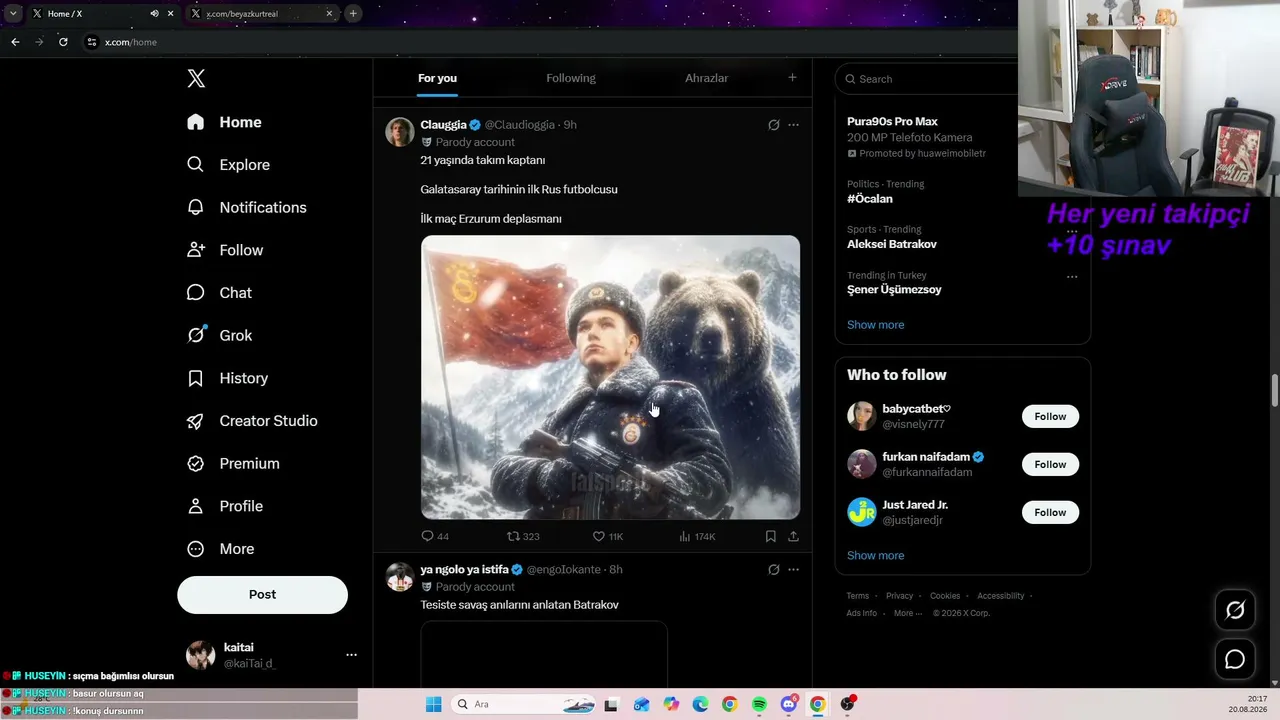Click the X logo in the sidebar

click(196, 79)
